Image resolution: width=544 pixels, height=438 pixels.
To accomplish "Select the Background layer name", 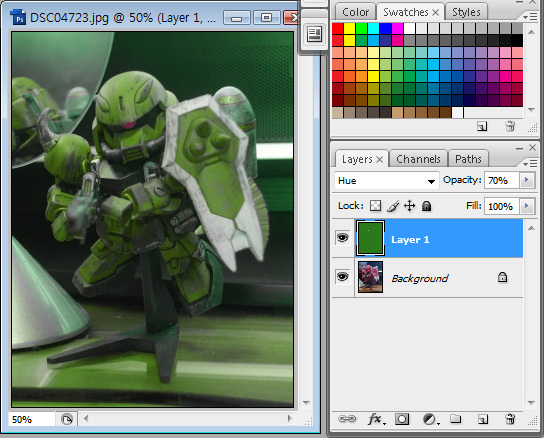I will [x=420, y=278].
